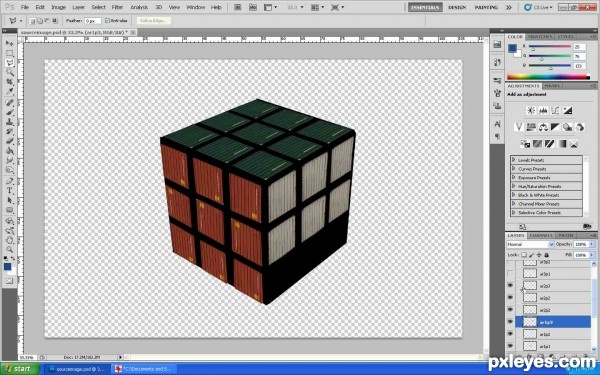The height and width of the screenshot is (375, 600).
Task: Open the Filter menu
Action: click(117, 7)
